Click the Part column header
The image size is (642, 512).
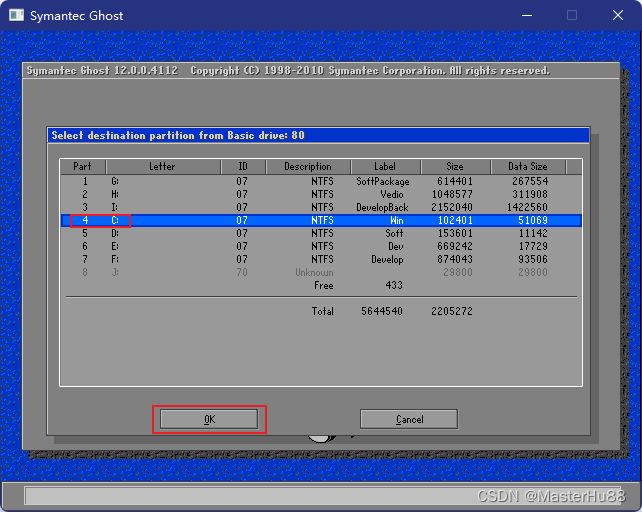pos(83,167)
